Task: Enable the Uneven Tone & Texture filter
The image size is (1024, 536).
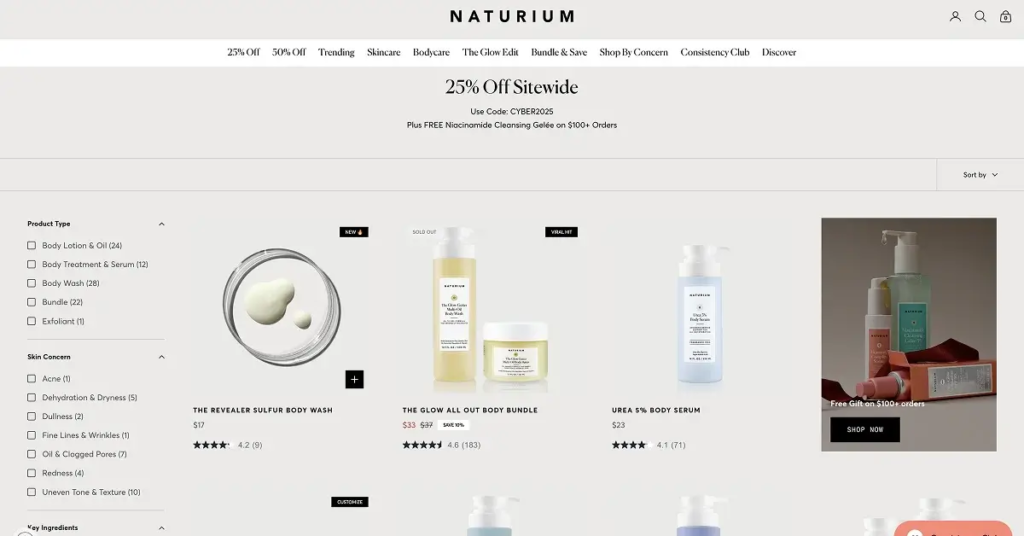Action: click(31, 492)
